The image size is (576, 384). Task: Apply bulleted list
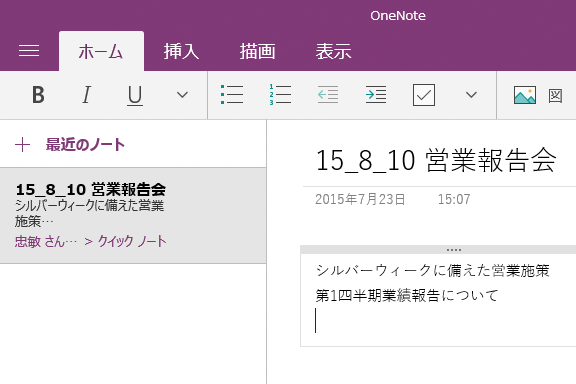[232, 95]
